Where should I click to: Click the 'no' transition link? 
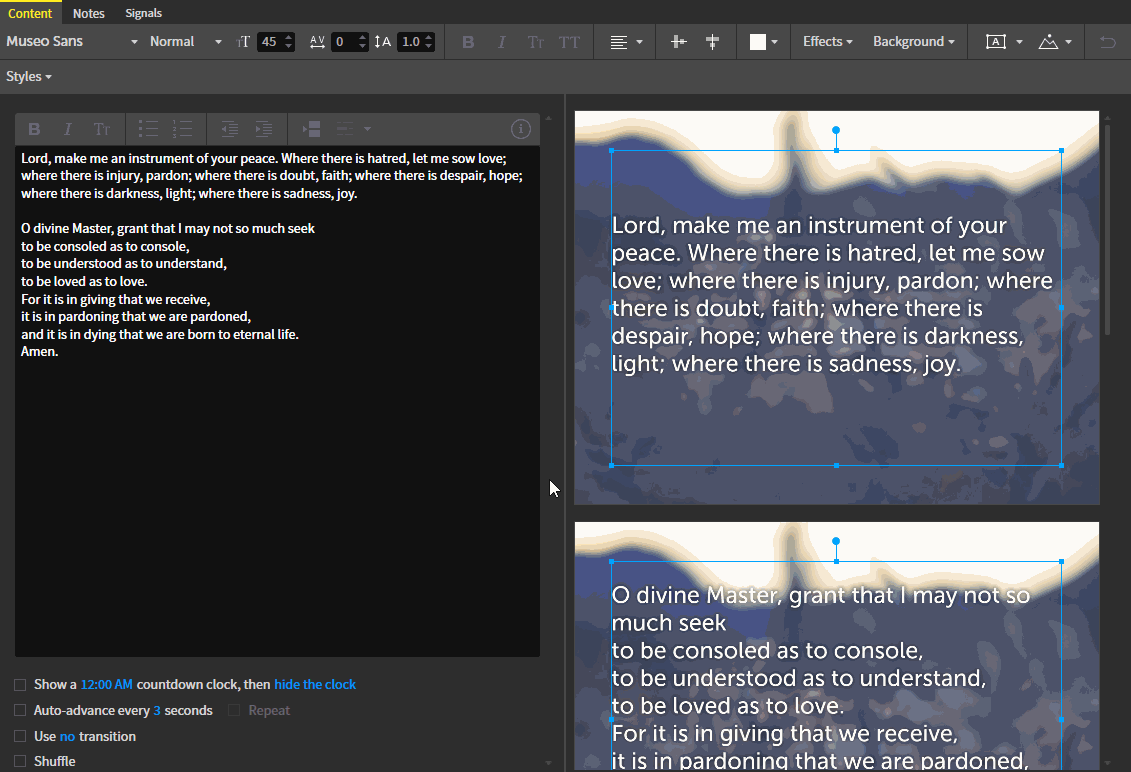coord(67,737)
